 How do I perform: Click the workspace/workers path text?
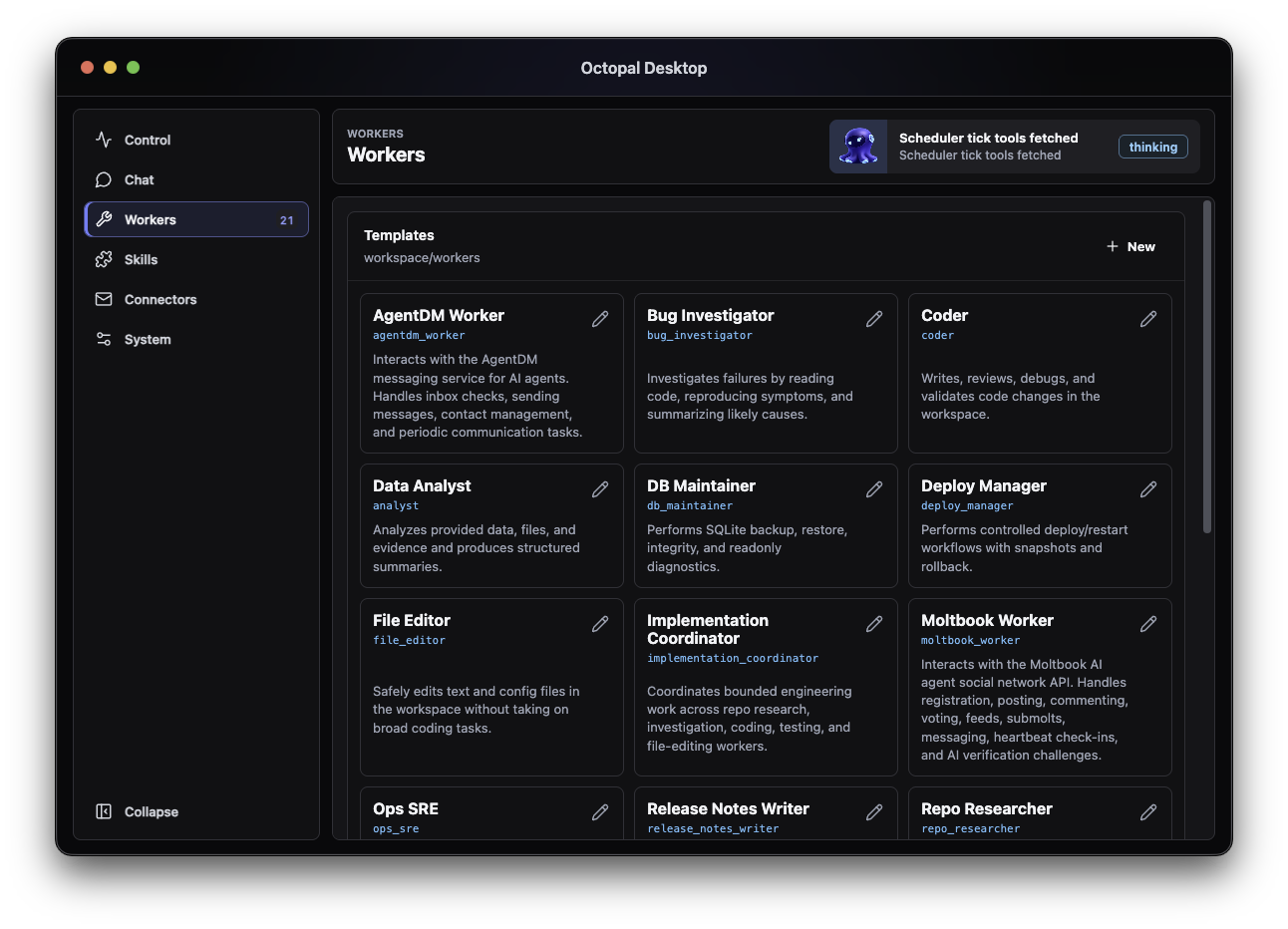pyautogui.click(x=422, y=258)
